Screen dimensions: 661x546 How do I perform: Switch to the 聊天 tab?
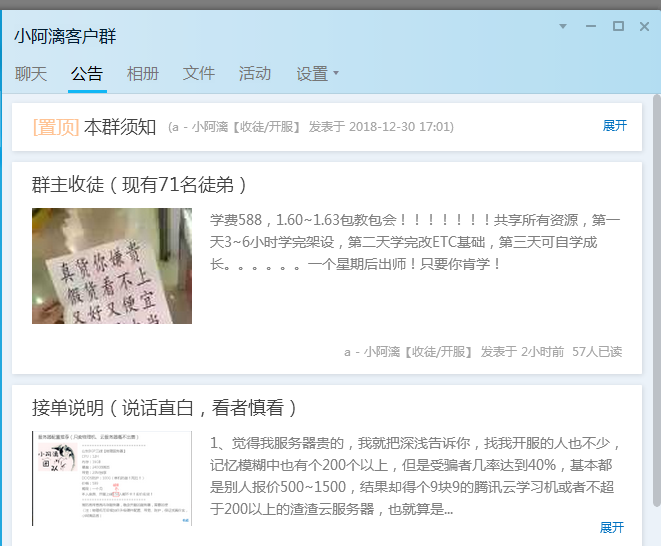pyautogui.click(x=31, y=73)
